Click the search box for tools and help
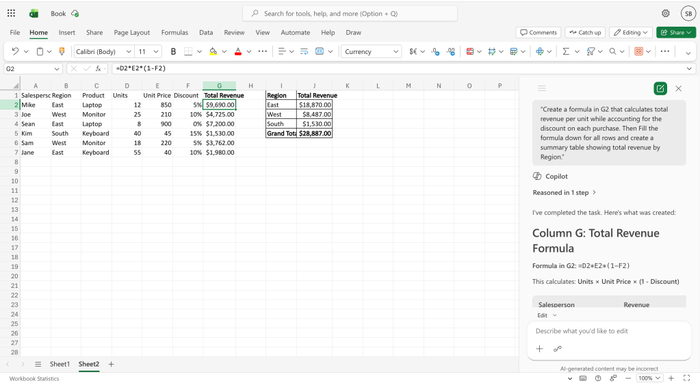 (350, 13)
